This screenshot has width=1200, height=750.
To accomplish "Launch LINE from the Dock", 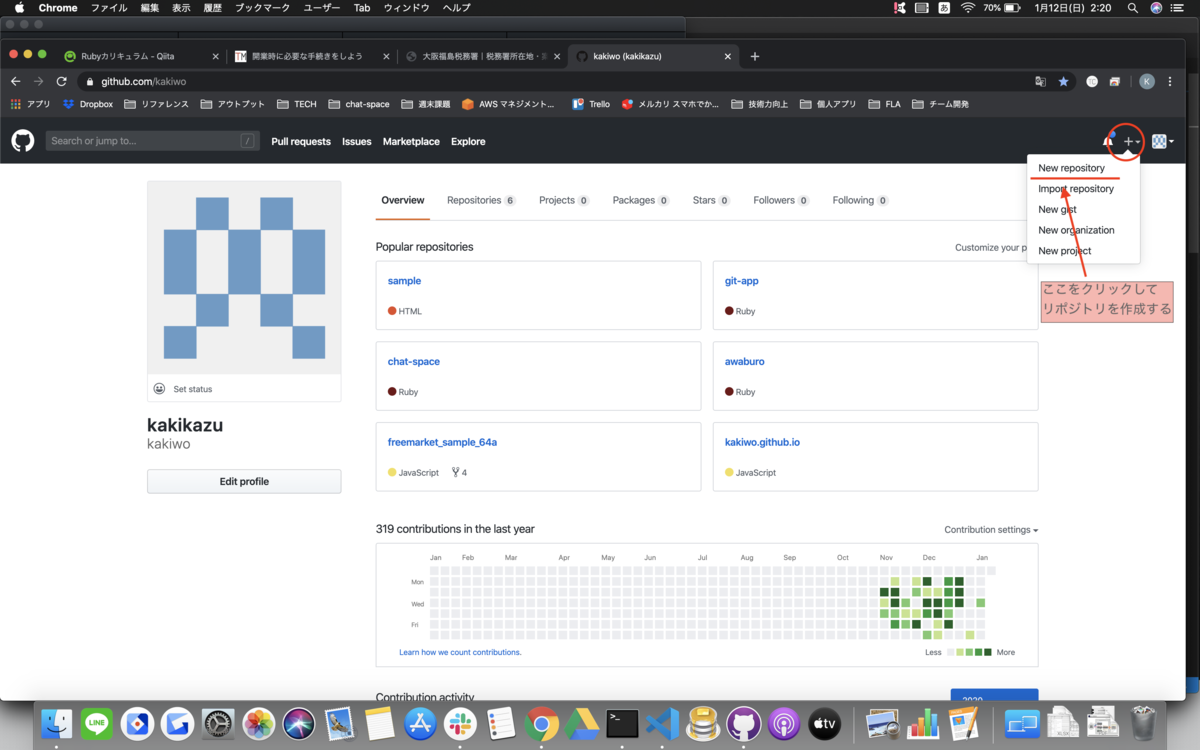I will click(97, 723).
